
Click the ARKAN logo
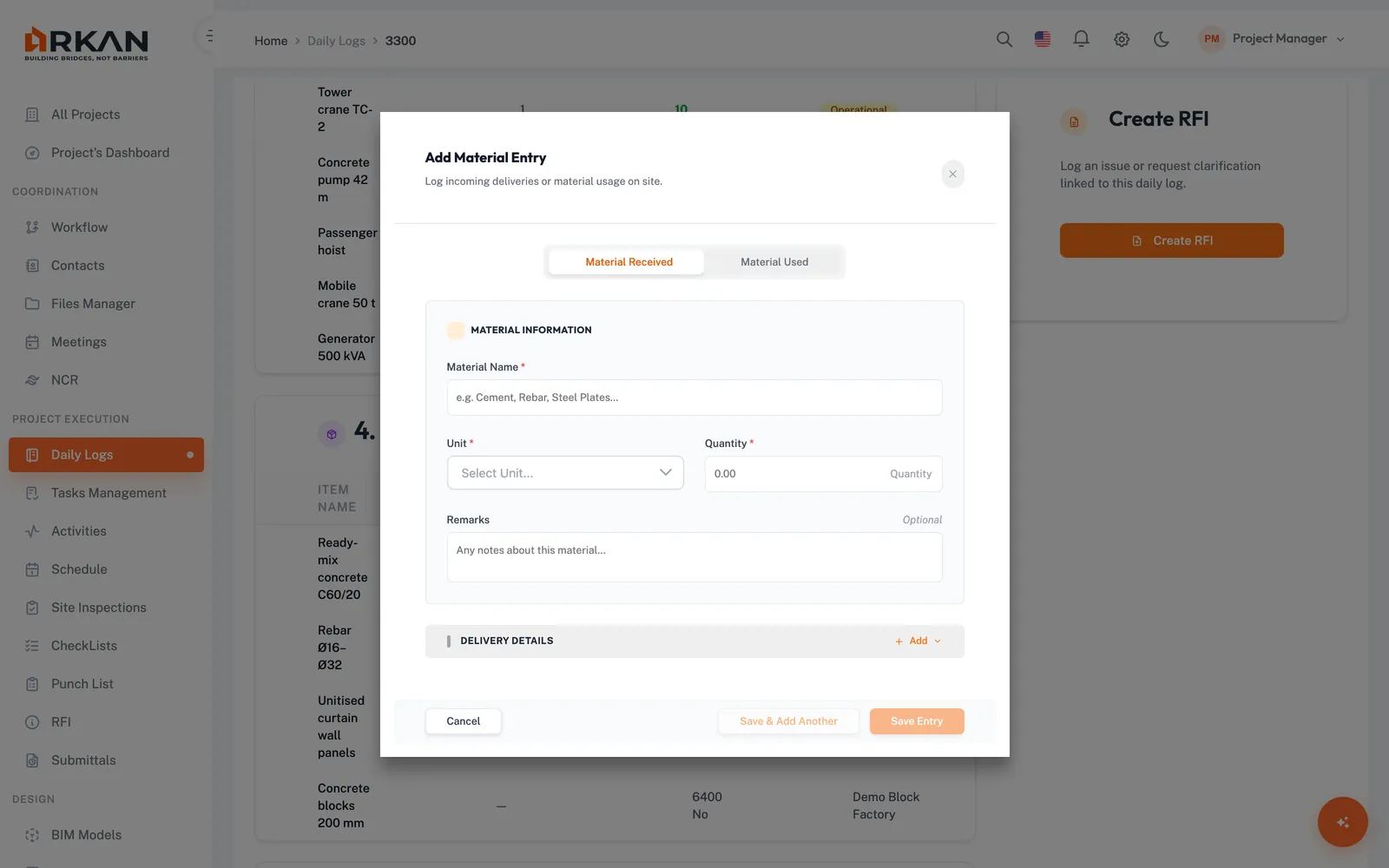[x=86, y=43]
